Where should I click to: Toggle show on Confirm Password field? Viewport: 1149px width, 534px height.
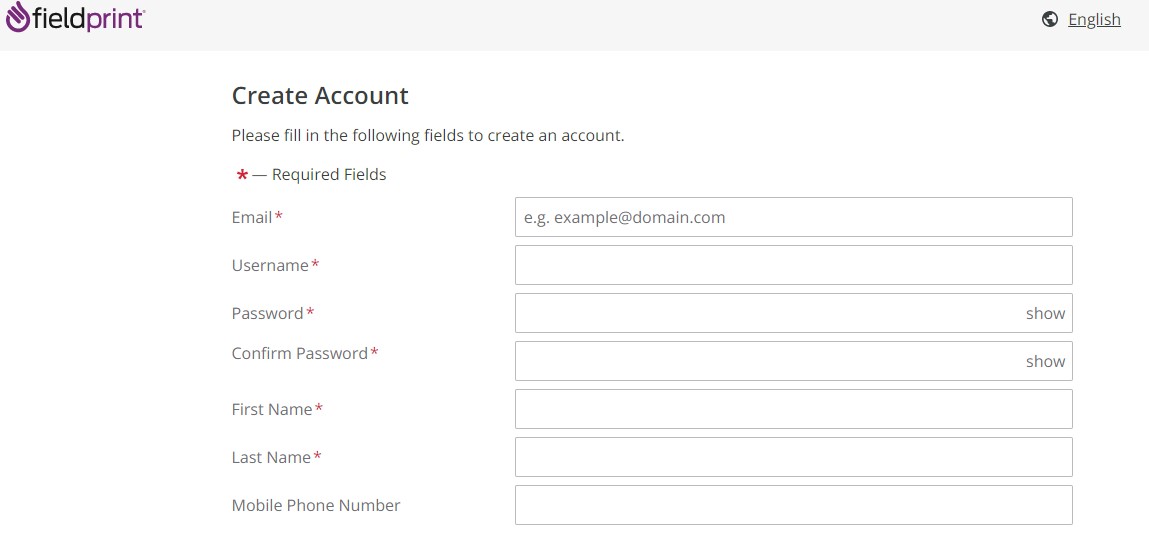(1045, 361)
